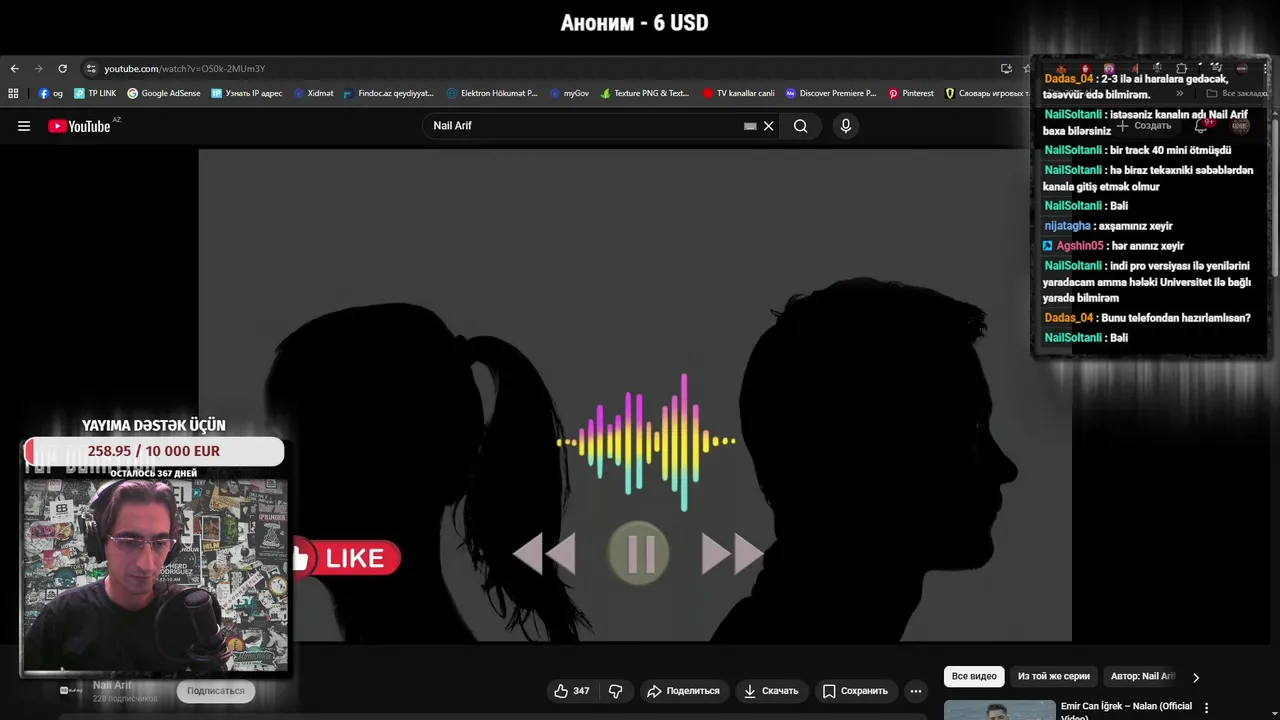Open the Xidmət bookmark
The height and width of the screenshot is (720, 1280).
[314, 93]
